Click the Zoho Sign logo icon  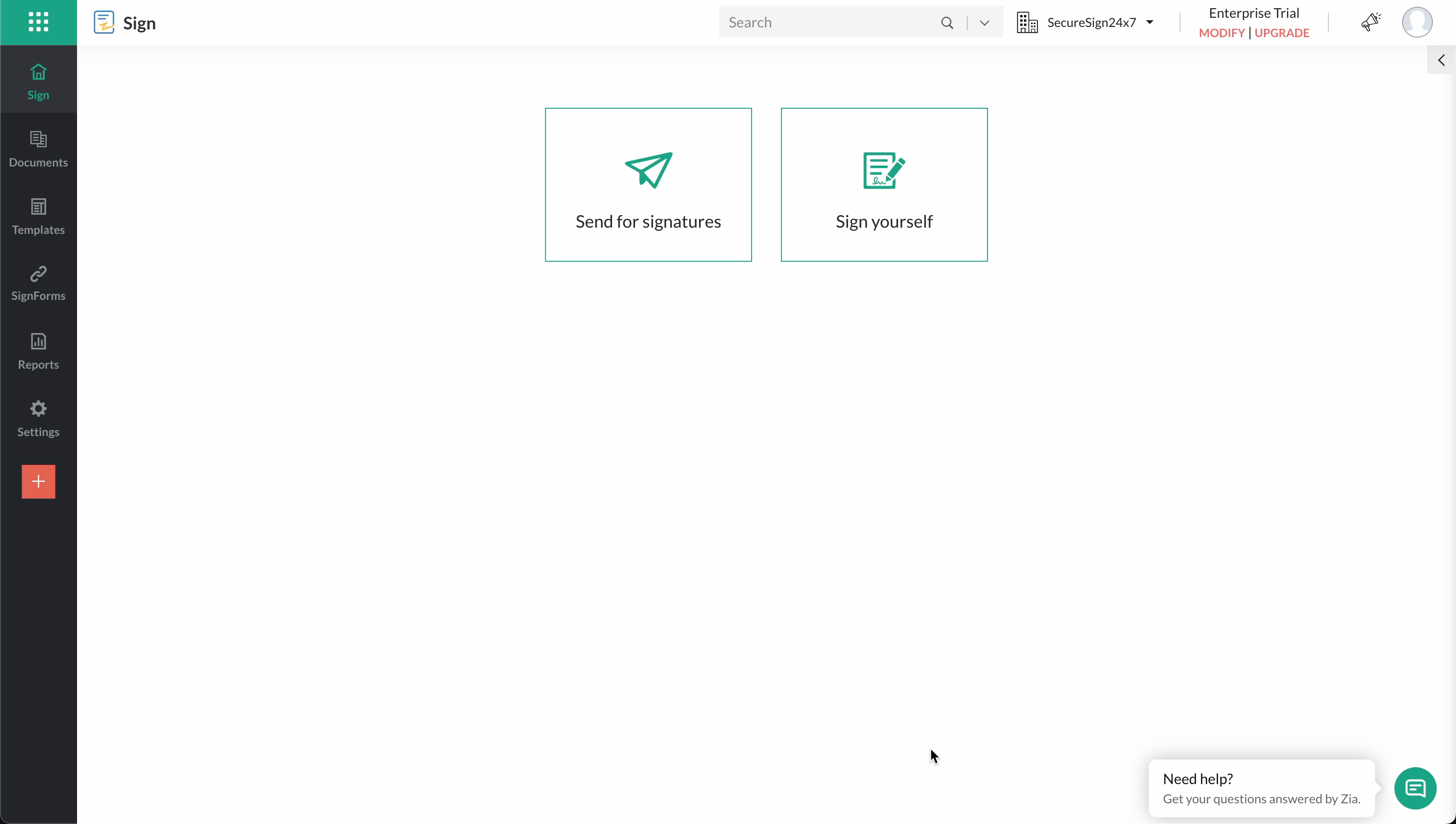(104, 23)
